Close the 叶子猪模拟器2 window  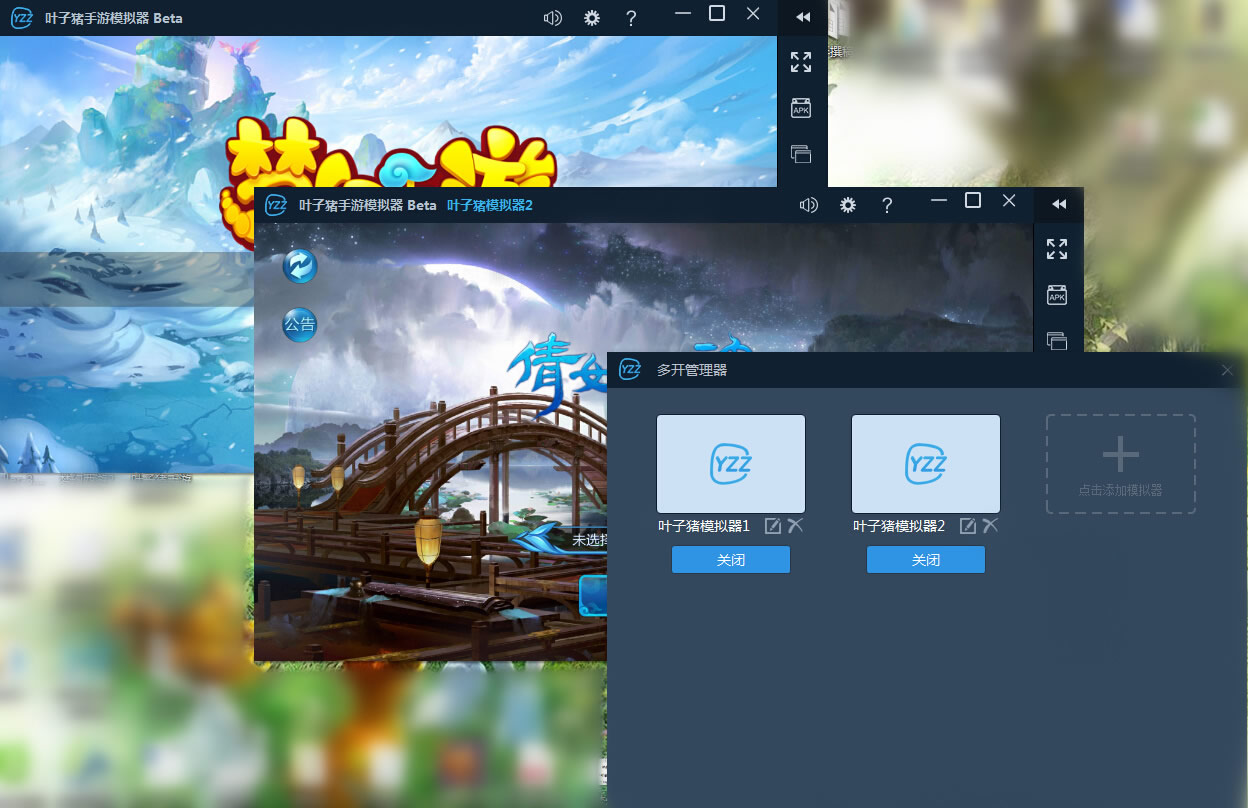[1009, 200]
